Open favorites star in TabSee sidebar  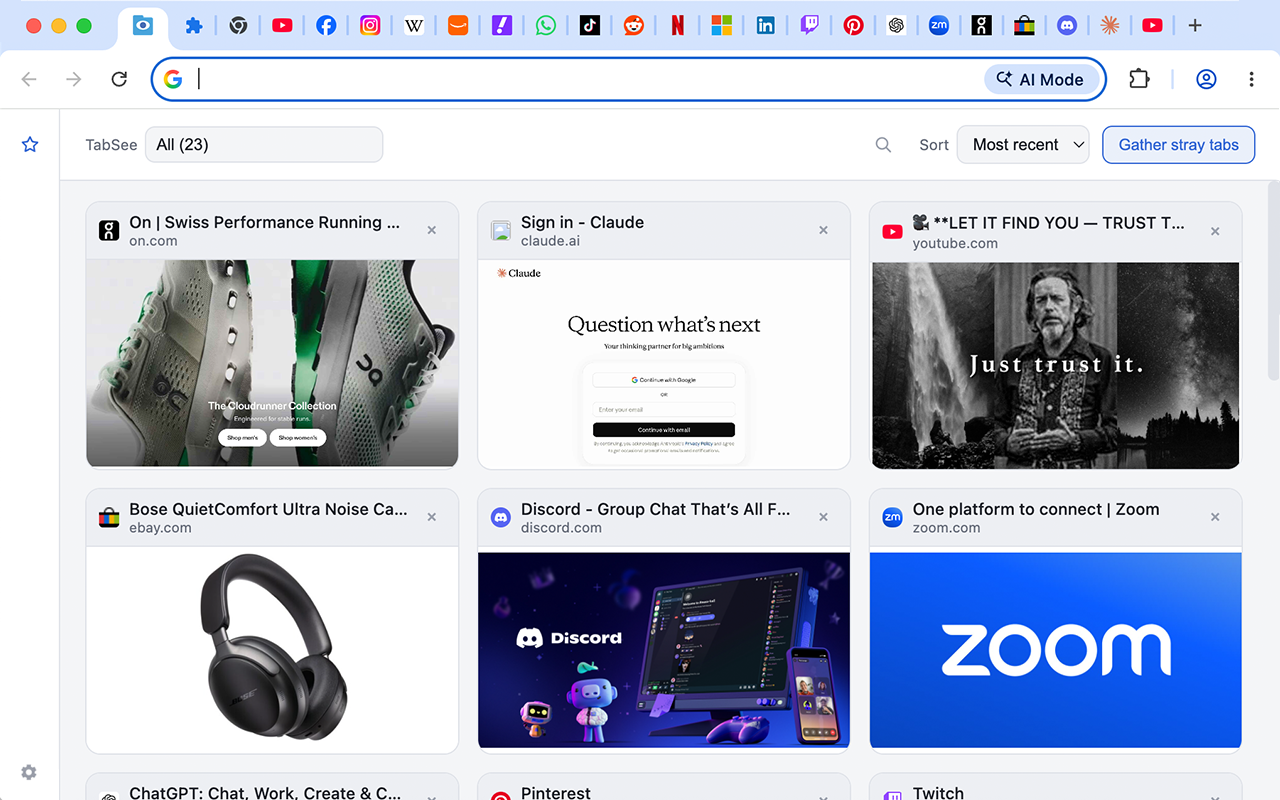coord(30,145)
